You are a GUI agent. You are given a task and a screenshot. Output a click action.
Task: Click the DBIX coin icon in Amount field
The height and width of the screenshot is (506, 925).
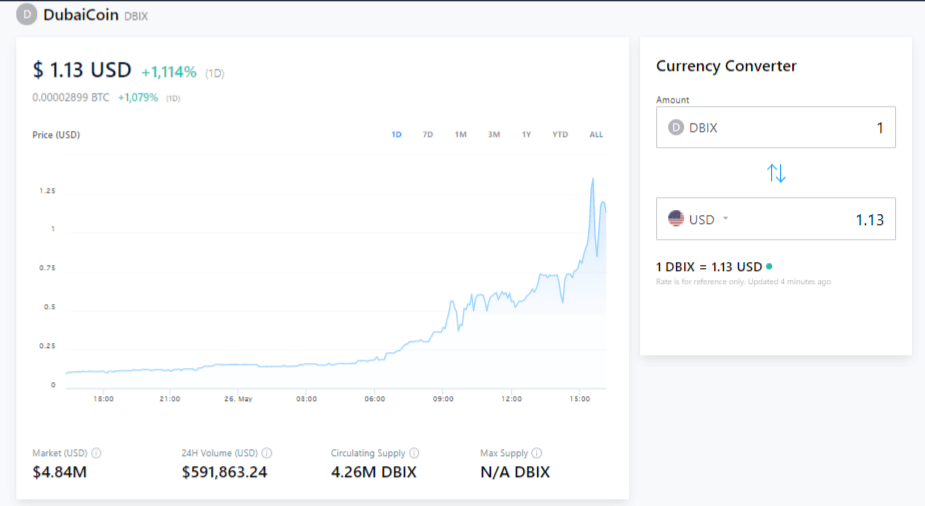tap(675, 127)
